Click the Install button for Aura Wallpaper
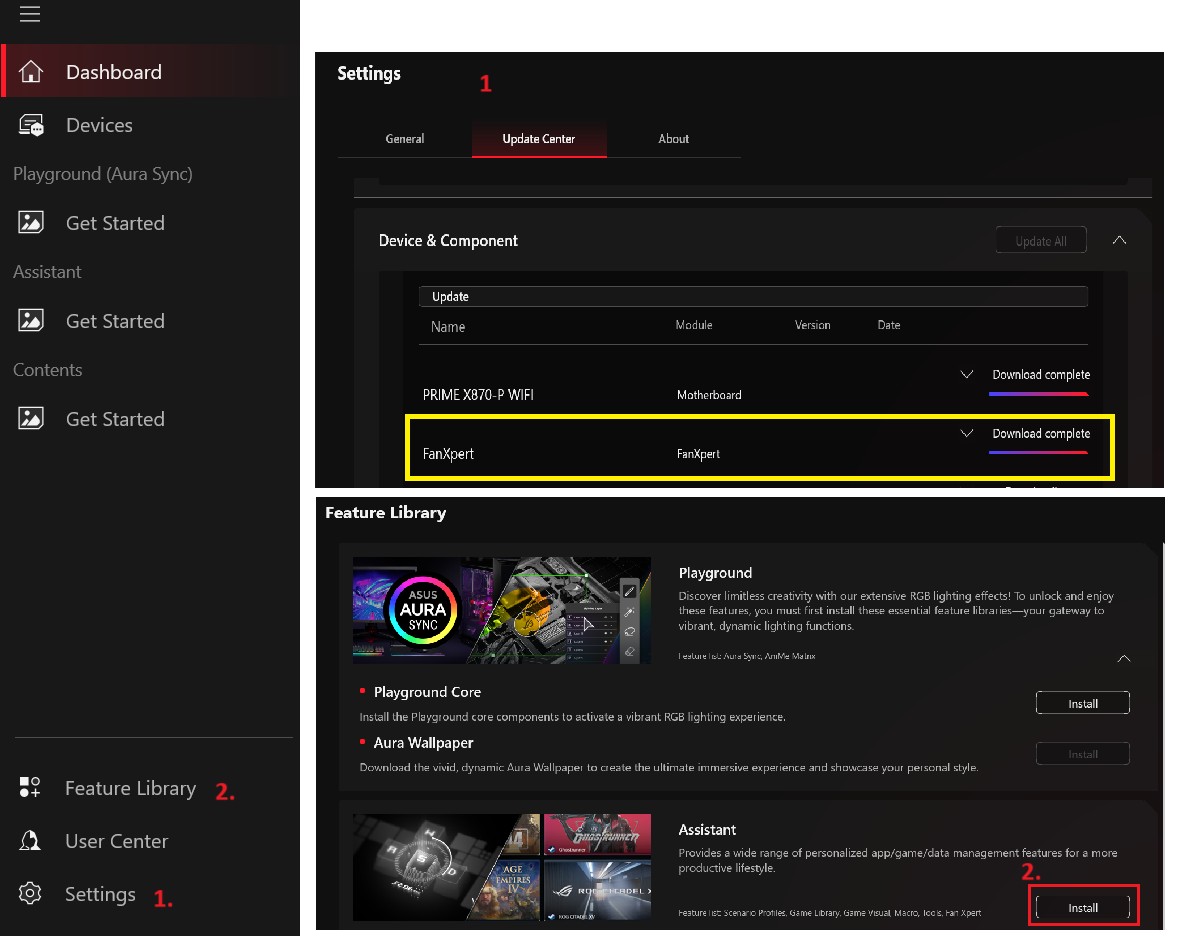The height and width of the screenshot is (936, 1179). point(1083,753)
